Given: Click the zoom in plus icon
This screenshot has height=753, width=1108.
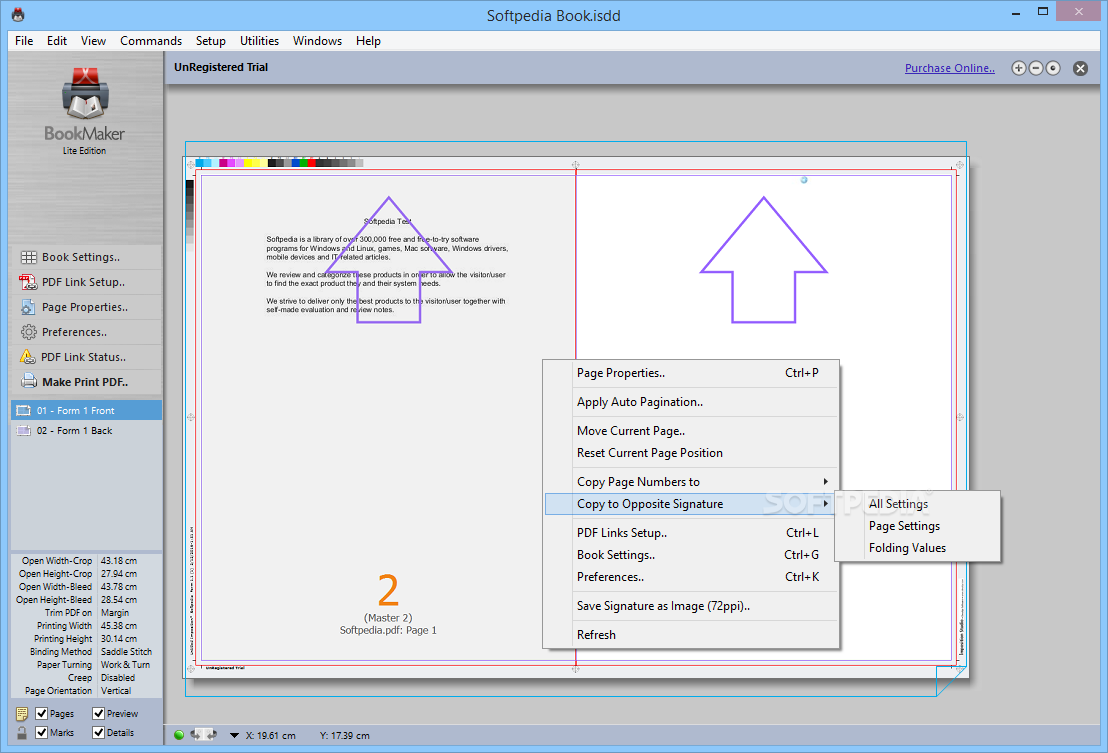Looking at the screenshot, I should [1018, 68].
